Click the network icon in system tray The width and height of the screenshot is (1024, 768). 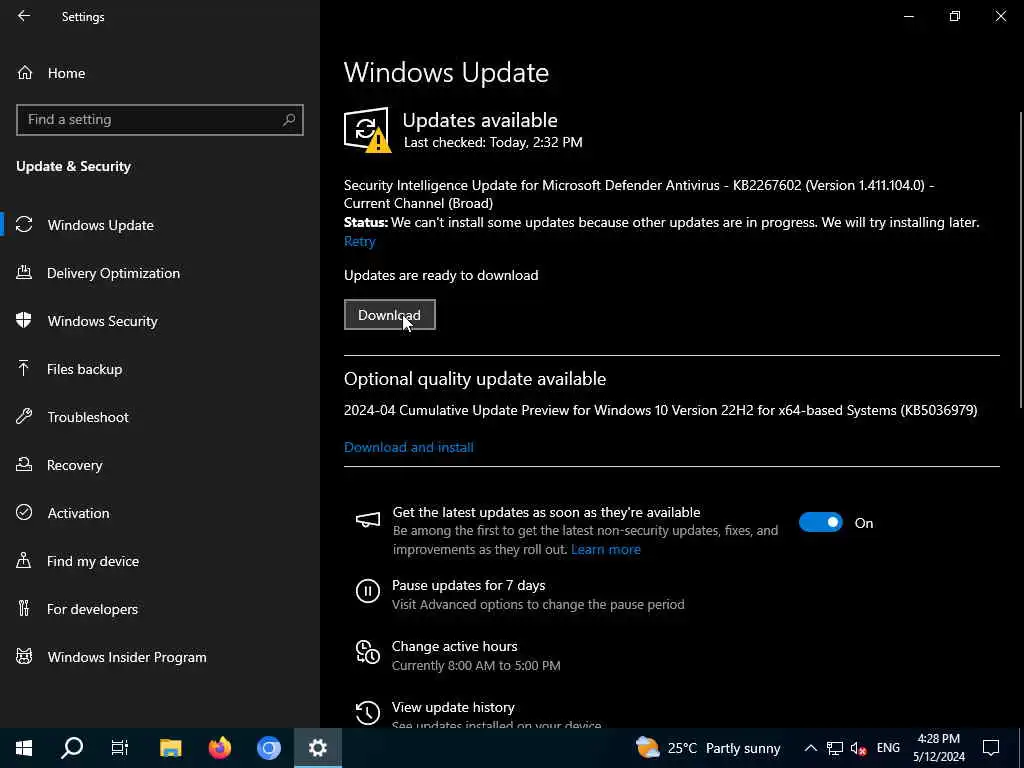click(835, 748)
